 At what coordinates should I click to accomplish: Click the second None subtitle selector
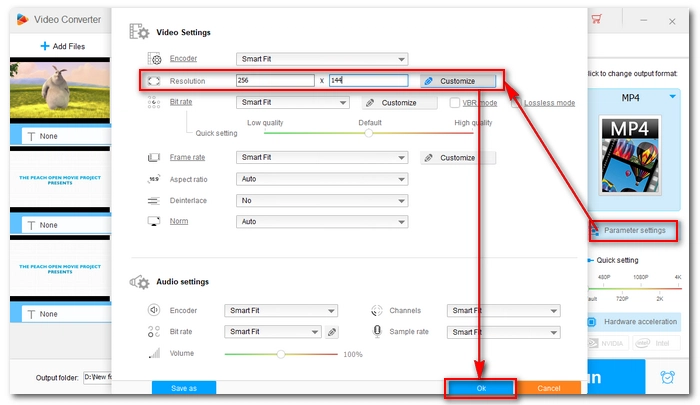[67, 225]
